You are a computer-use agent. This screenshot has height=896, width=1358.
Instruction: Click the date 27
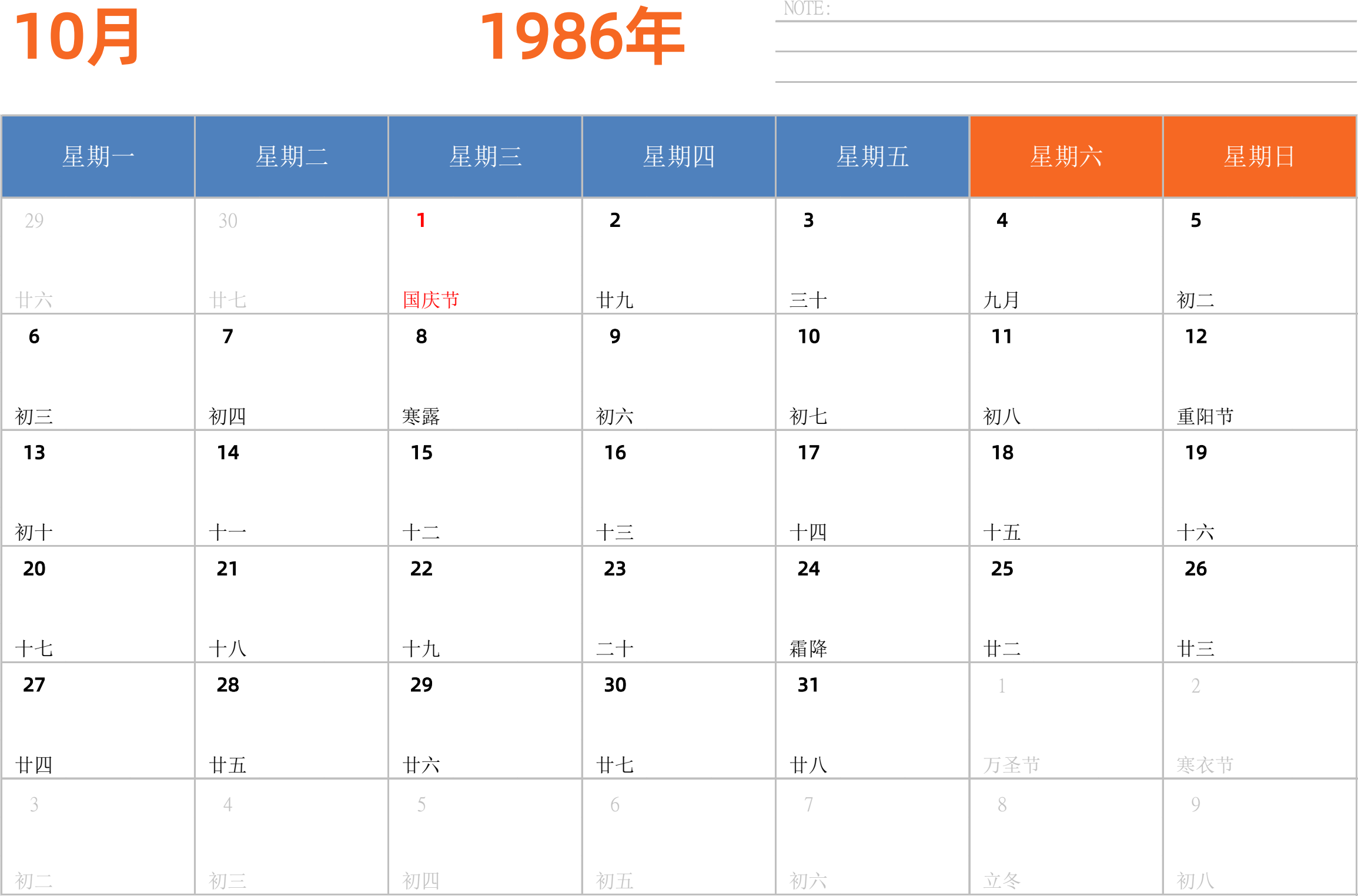pos(34,686)
